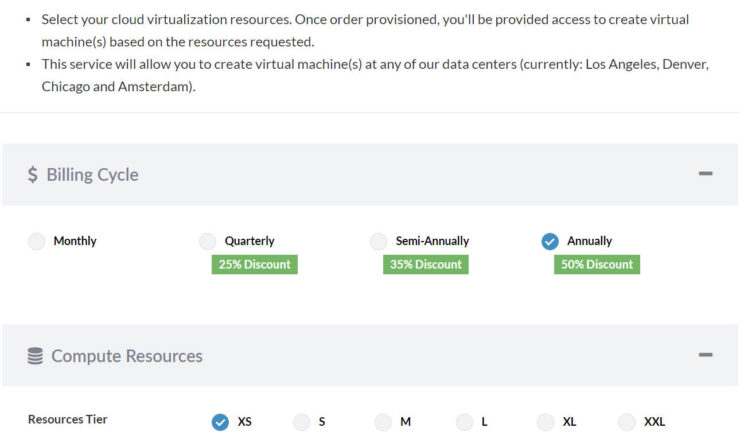
Task: Select the M resources tier
Action: pyautogui.click(x=383, y=422)
